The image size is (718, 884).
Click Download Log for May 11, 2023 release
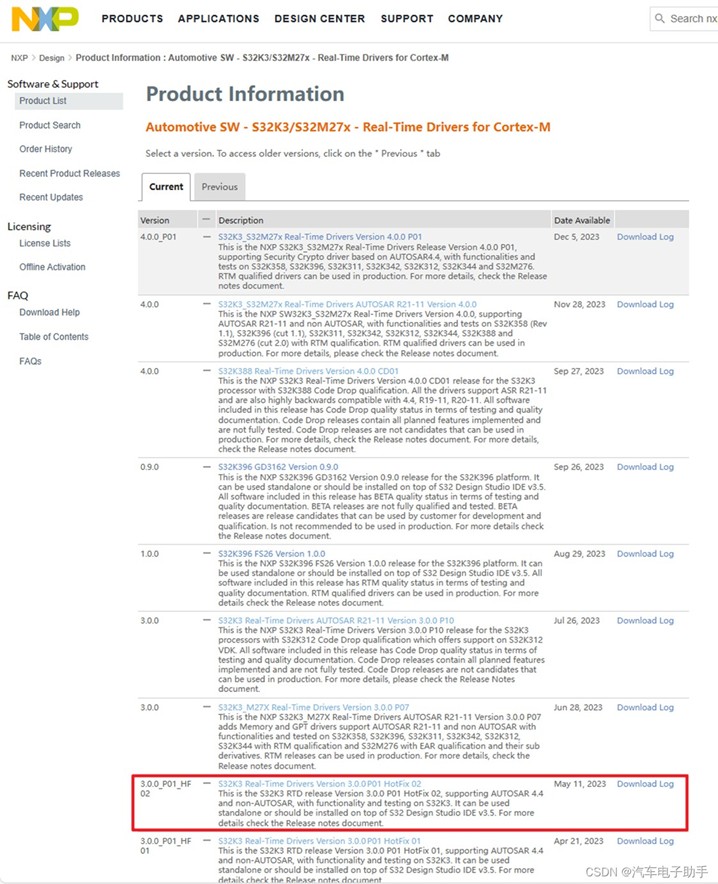(645, 784)
